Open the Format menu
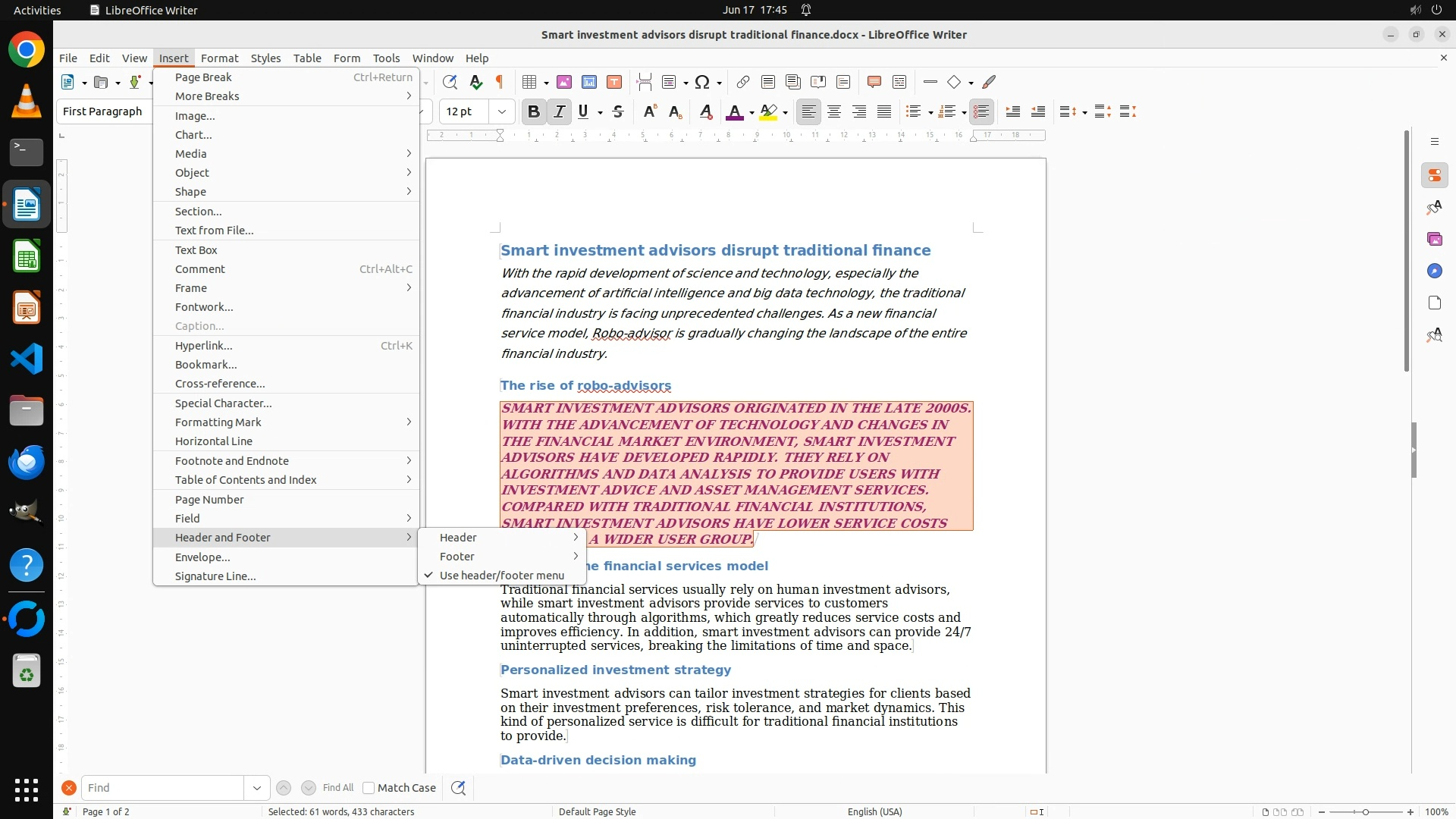 click(219, 58)
